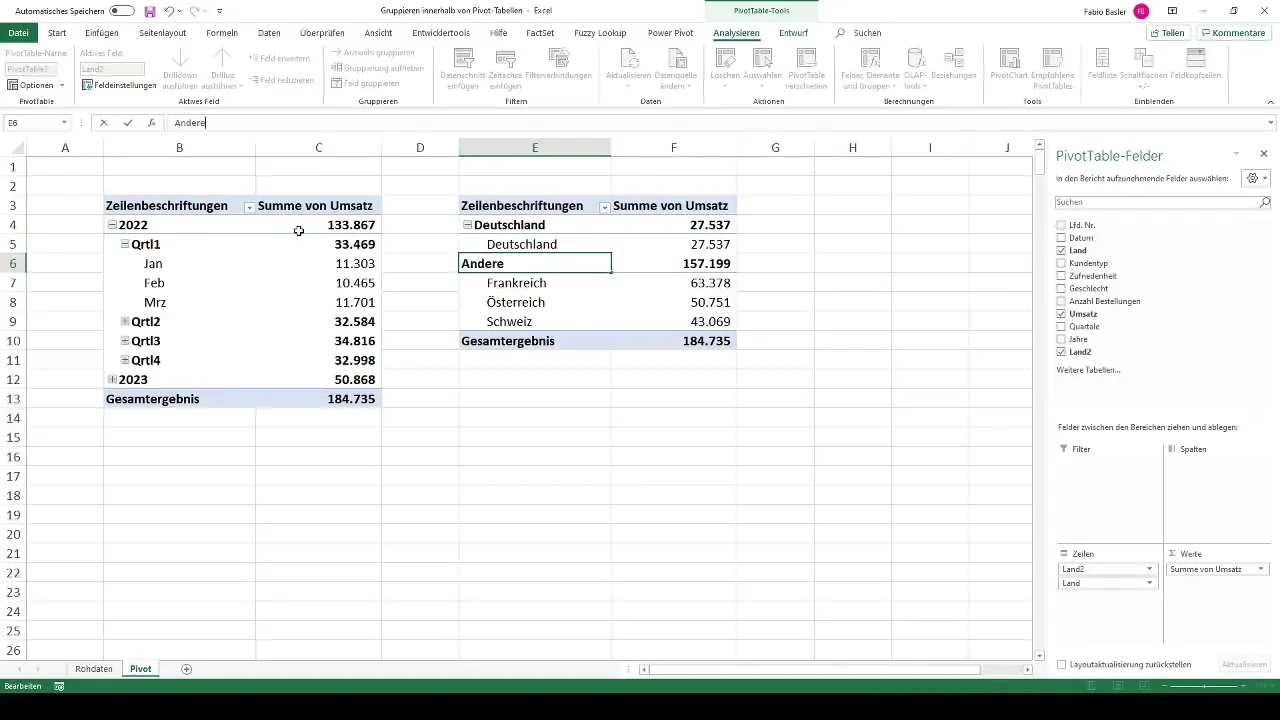Click the save icon in title bar

point(150,11)
